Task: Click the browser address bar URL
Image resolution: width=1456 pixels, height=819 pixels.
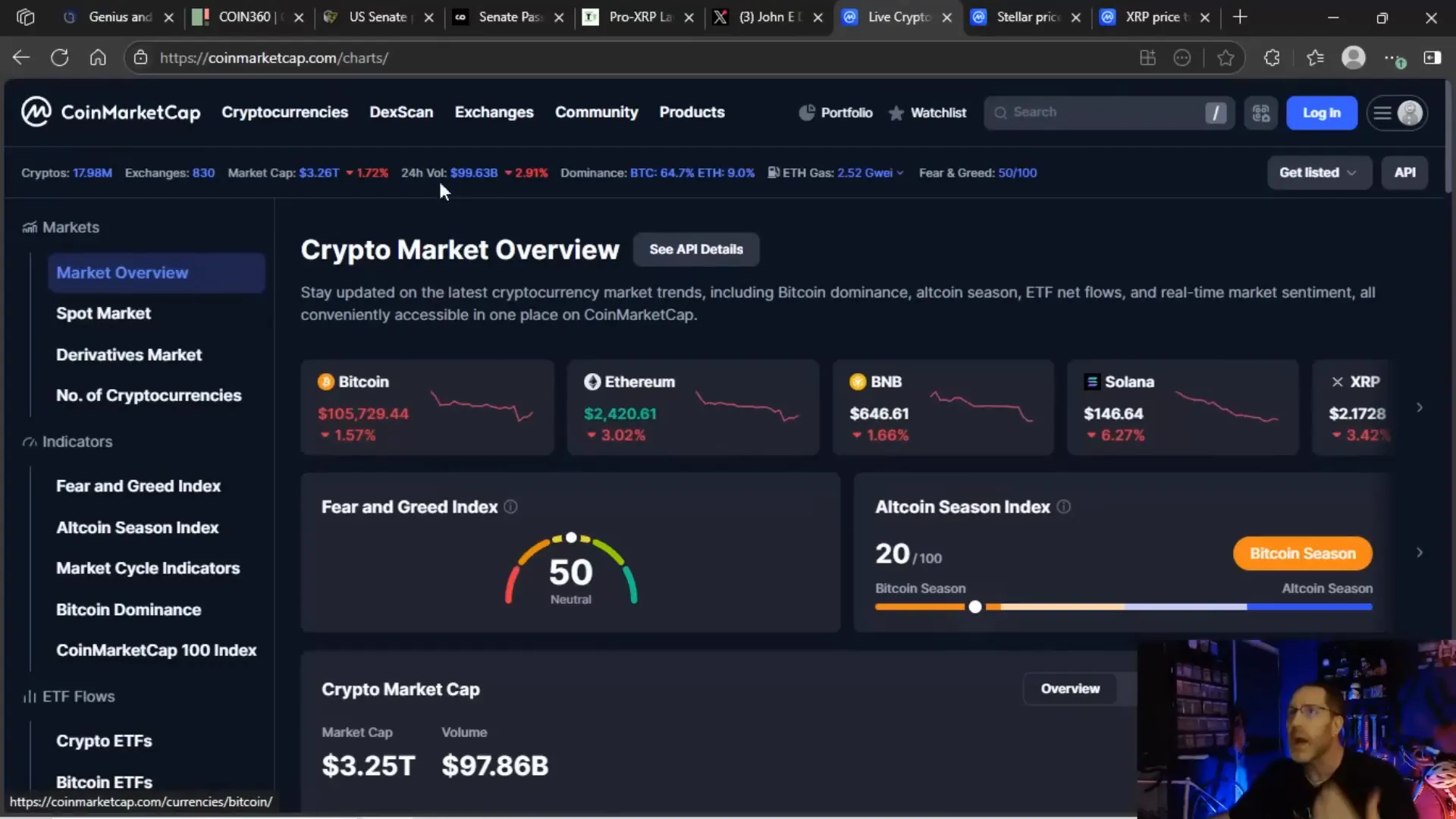Action: (274, 58)
